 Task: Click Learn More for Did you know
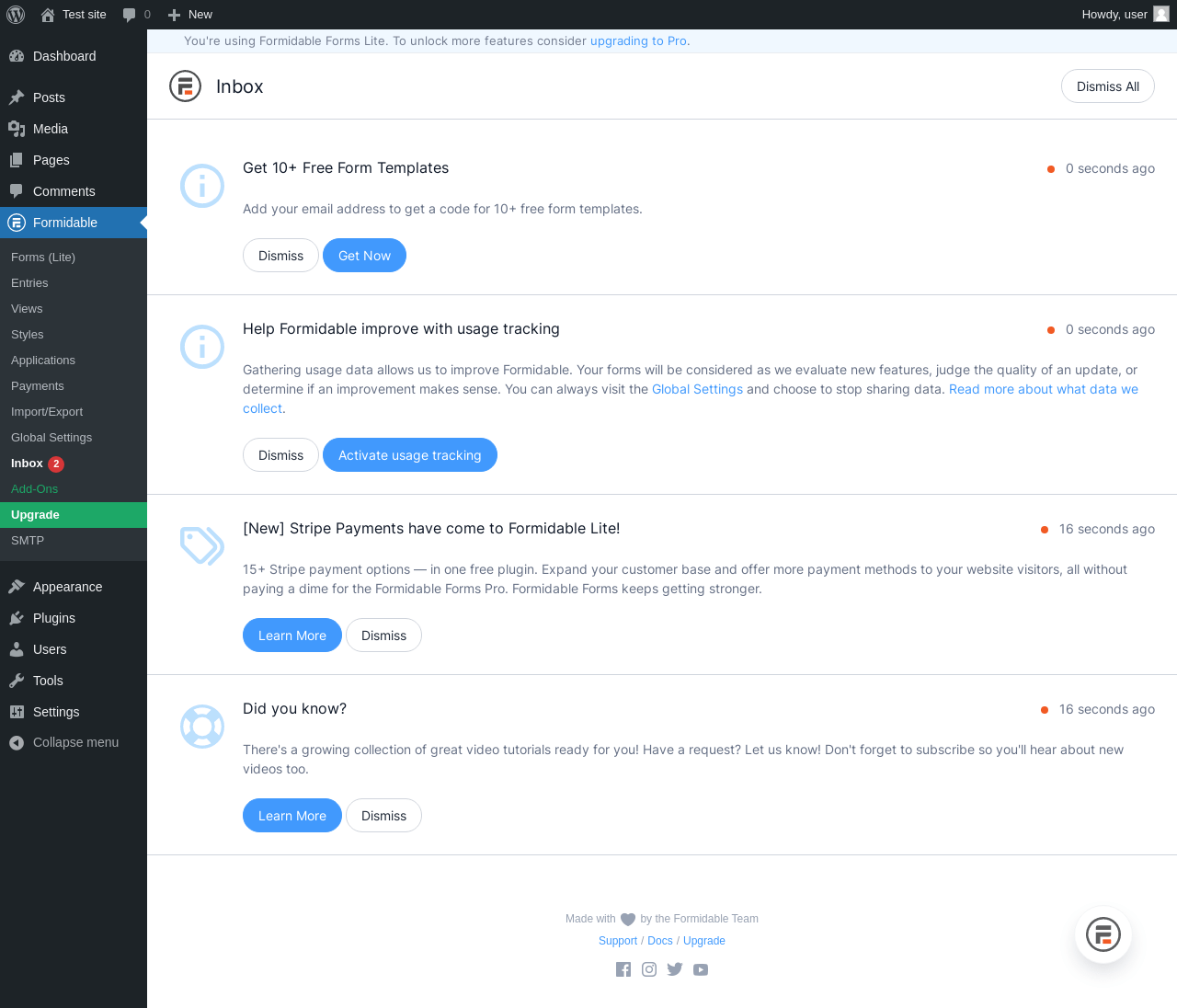coord(292,816)
